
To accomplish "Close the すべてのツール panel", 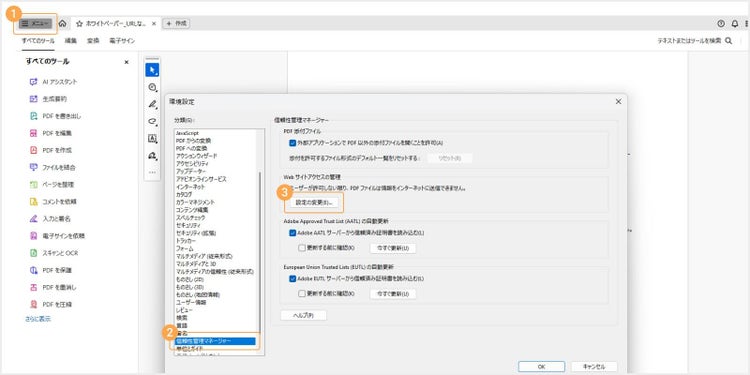I will tap(126, 62).
